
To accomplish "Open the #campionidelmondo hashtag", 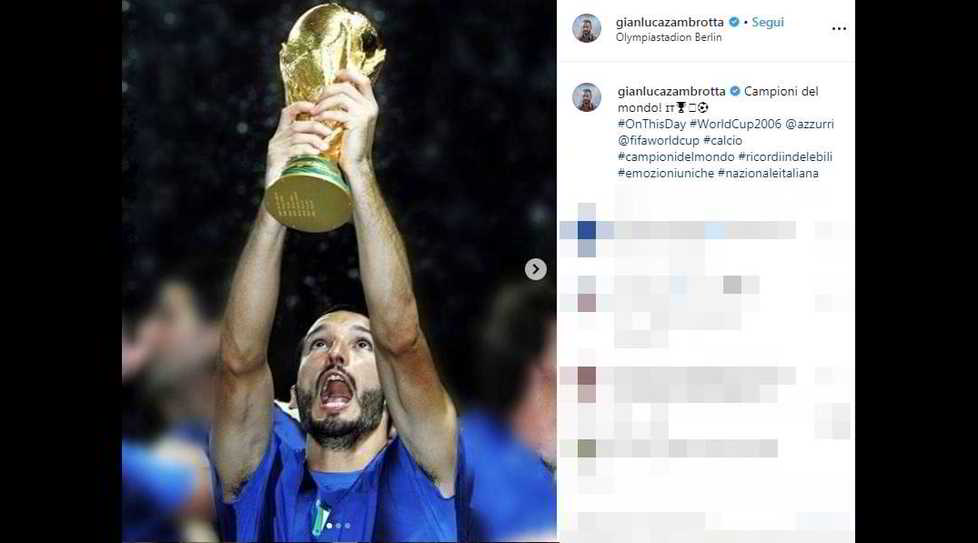I will [676, 156].
